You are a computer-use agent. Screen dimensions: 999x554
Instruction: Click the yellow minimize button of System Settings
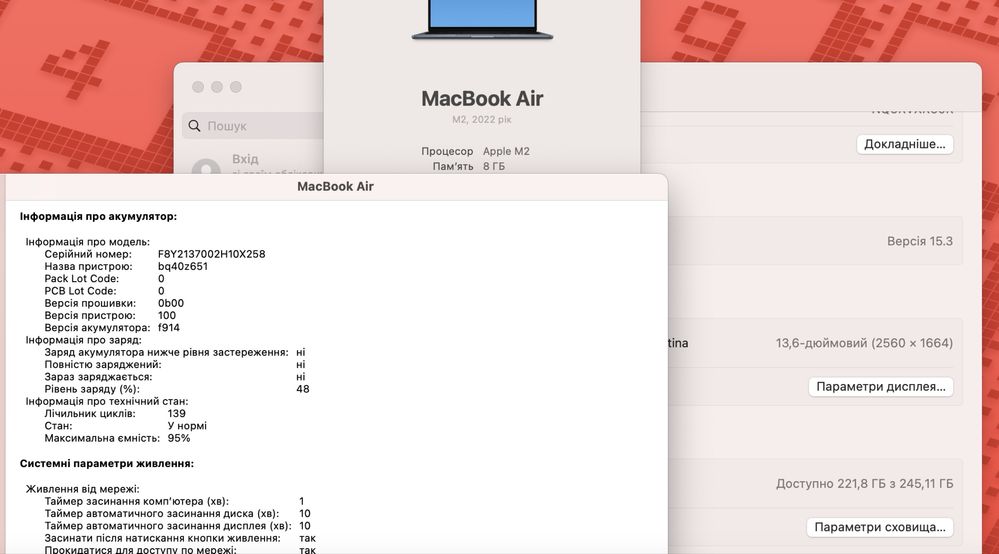click(217, 87)
